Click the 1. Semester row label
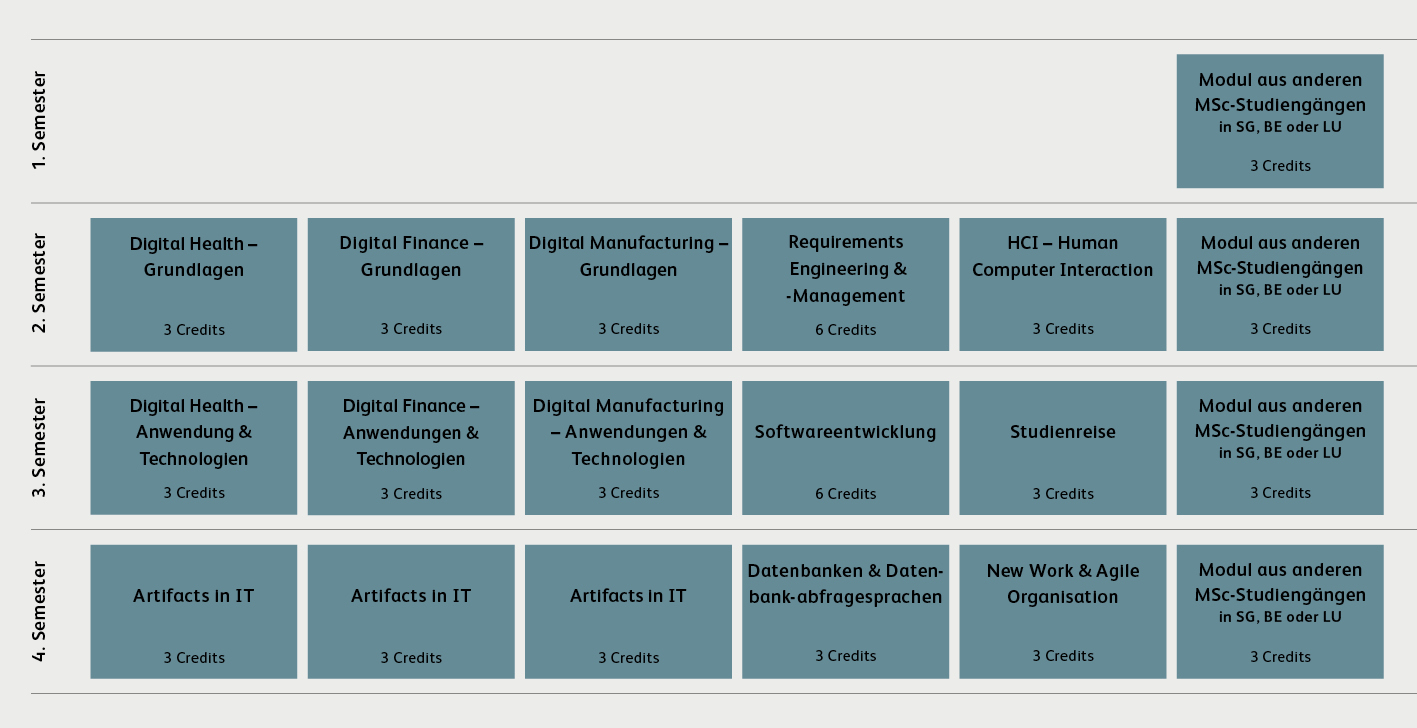This screenshot has width=1417, height=728. point(40,120)
